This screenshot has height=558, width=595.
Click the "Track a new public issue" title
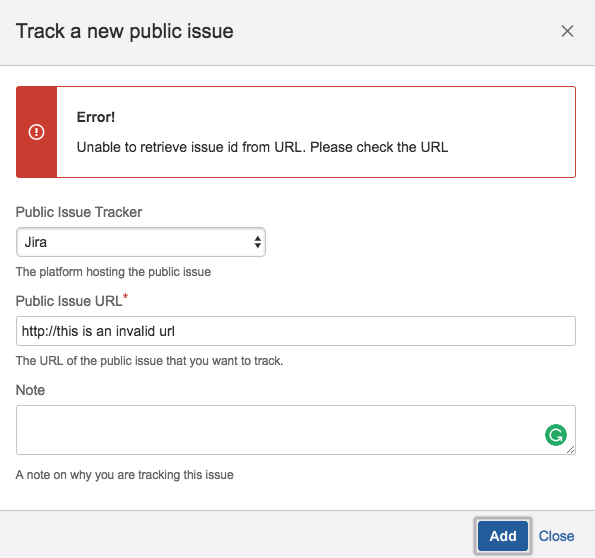point(124,31)
